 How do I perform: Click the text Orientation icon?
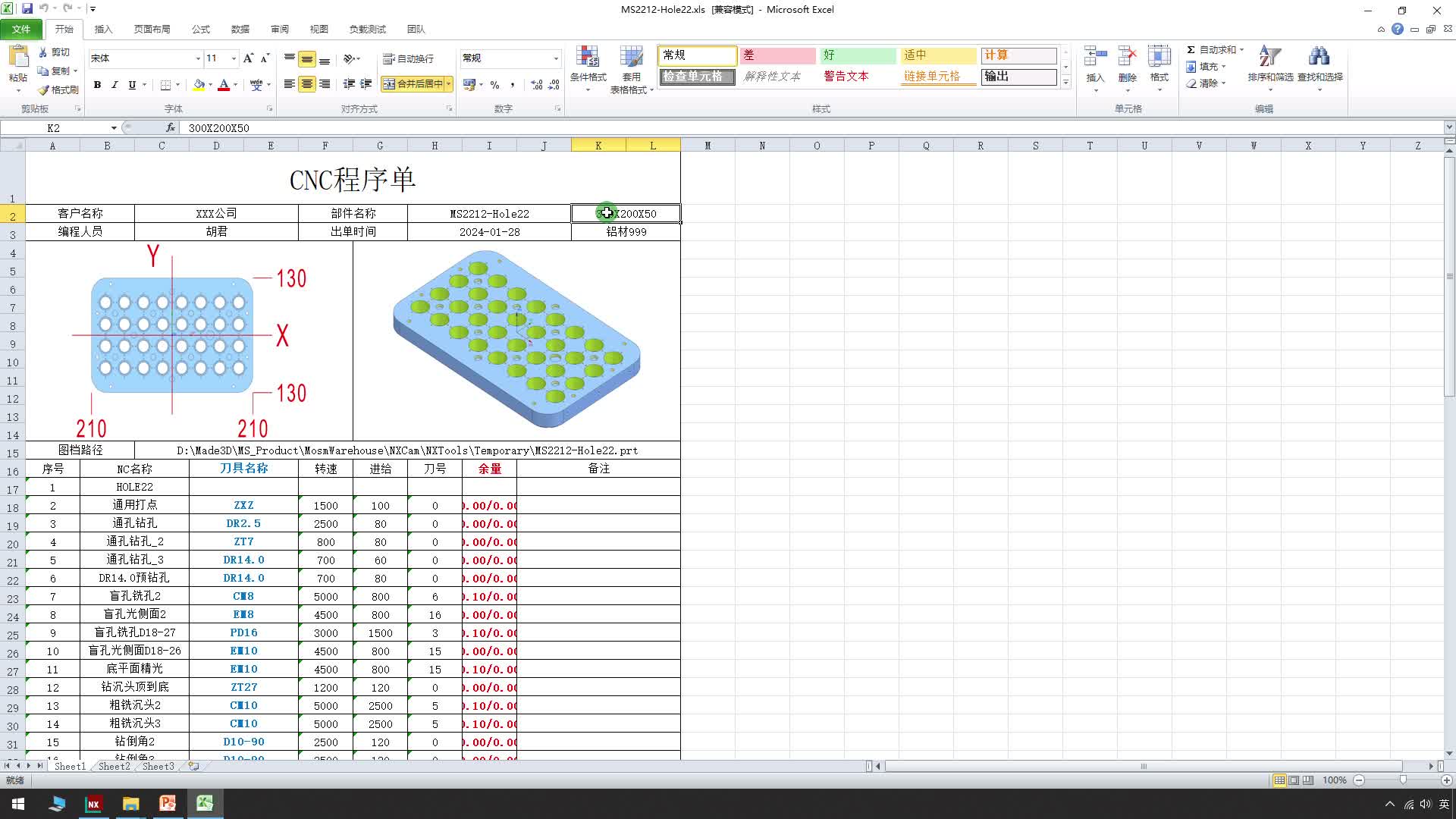tap(349, 58)
